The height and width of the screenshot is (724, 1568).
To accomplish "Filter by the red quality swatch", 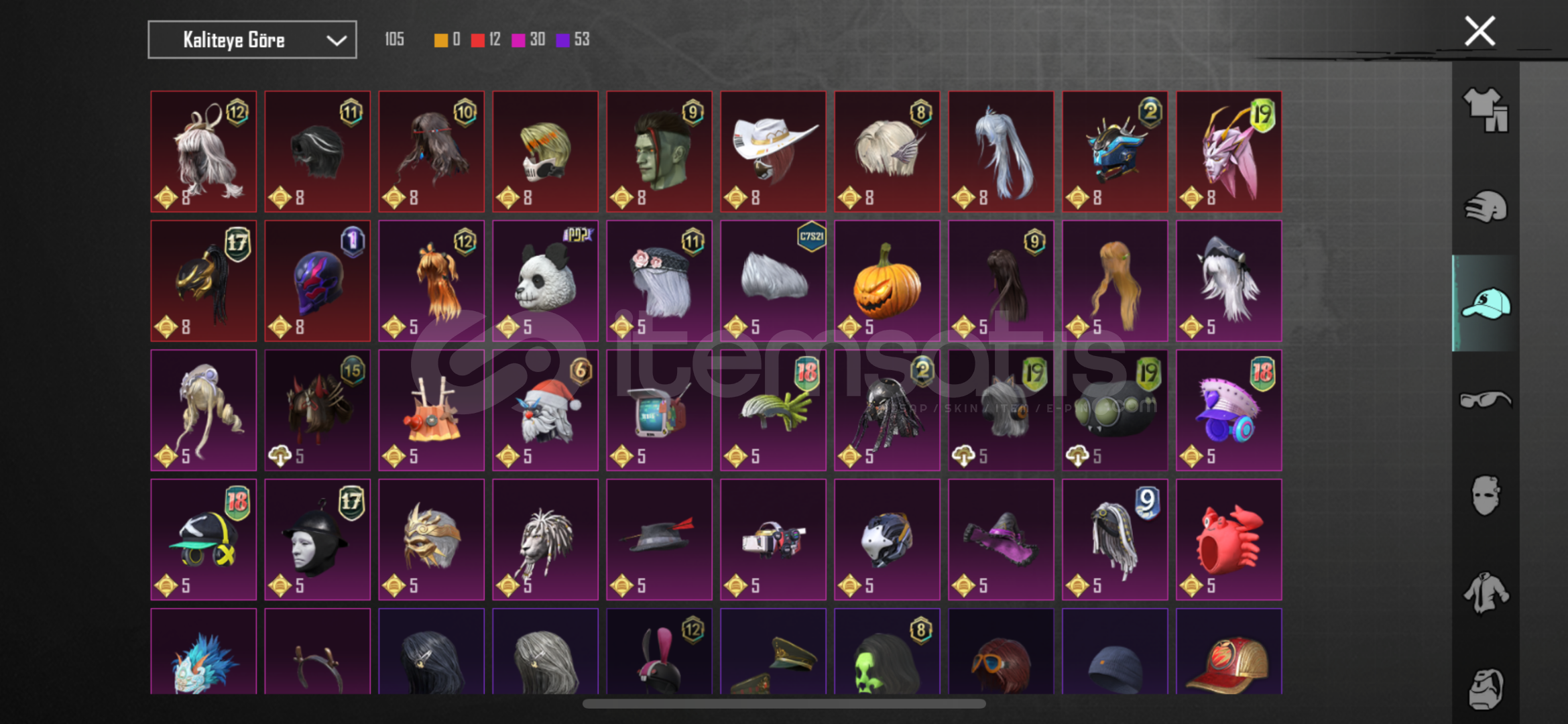I will pos(478,40).
